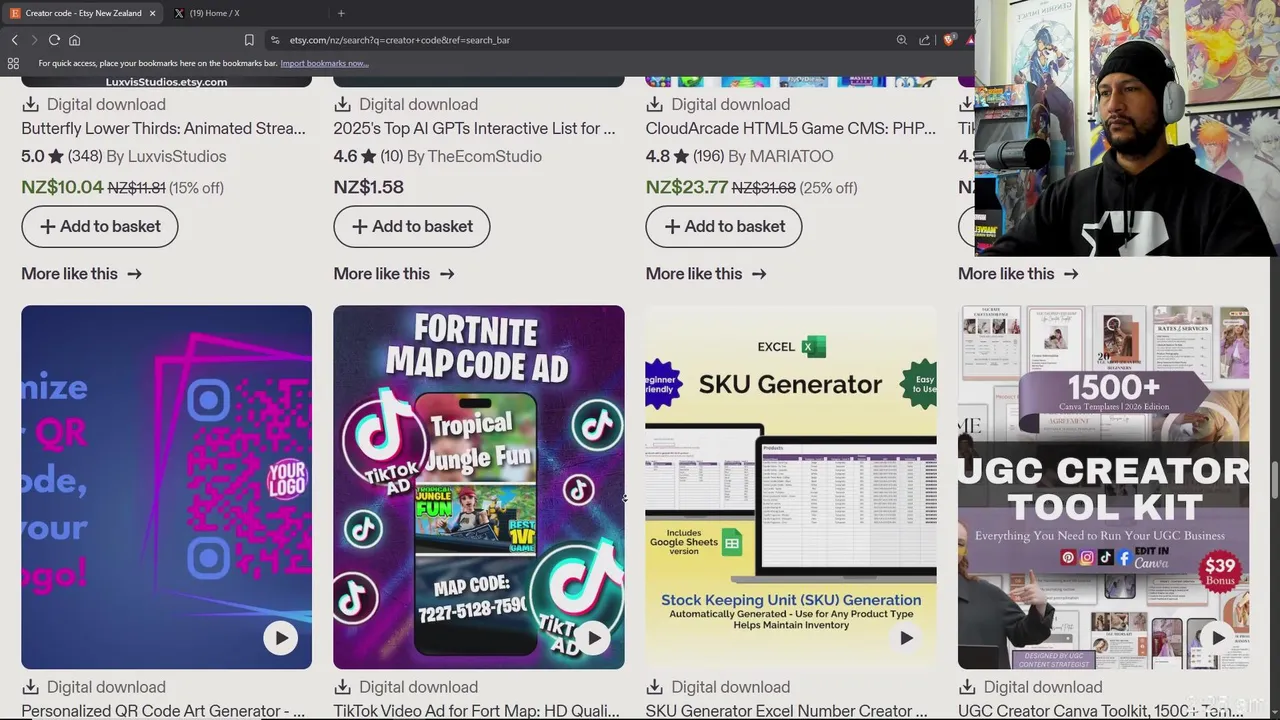Click the LuxvisStudios 5.0 star rating icon
This screenshot has width=1280, height=720.
[x=56, y=156]
